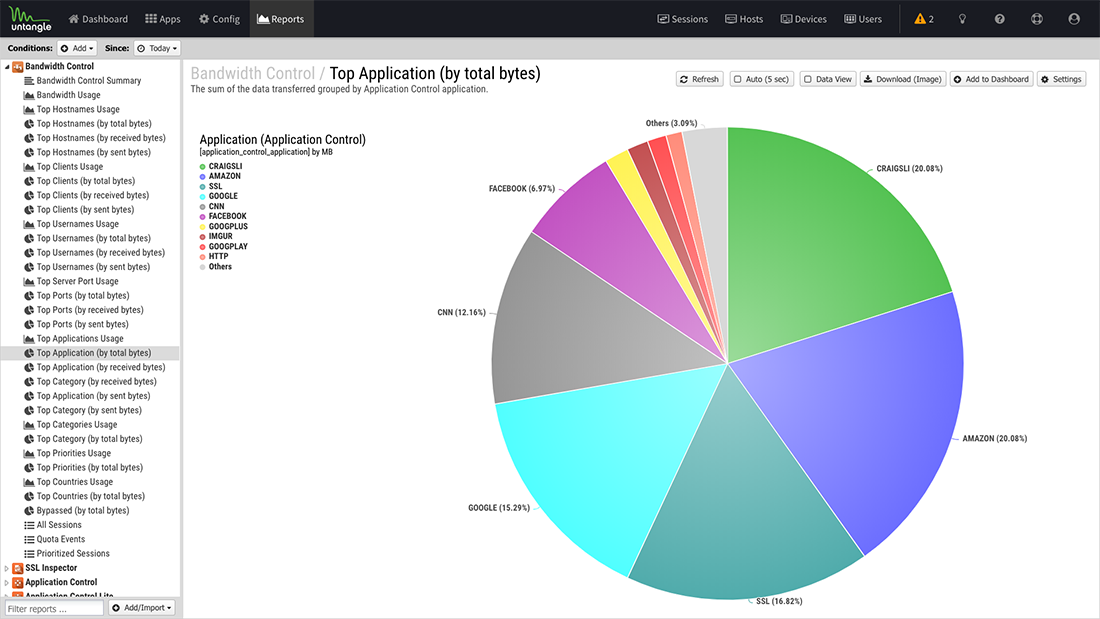Click the Untangle logo
The height and width of the screenshot is (619, 1100).
[x=30, y=19]
